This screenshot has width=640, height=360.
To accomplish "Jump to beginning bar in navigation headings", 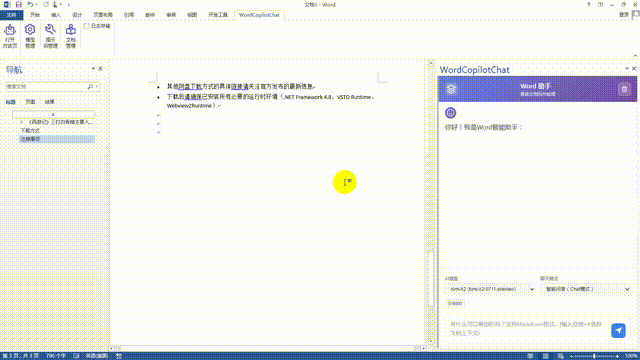I will tap(53, 114).
